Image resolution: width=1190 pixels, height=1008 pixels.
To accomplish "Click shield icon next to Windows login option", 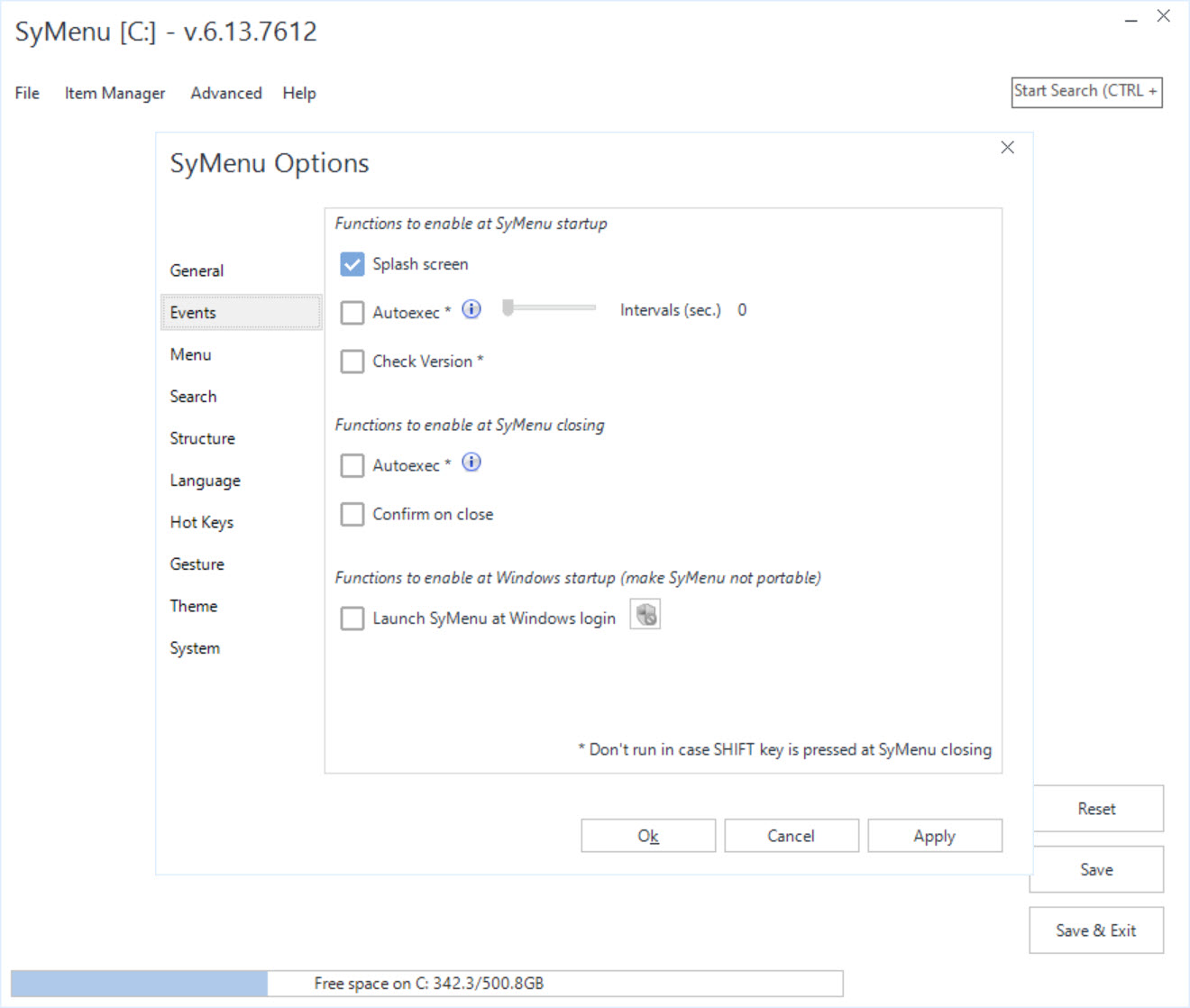I will (645, 614).
